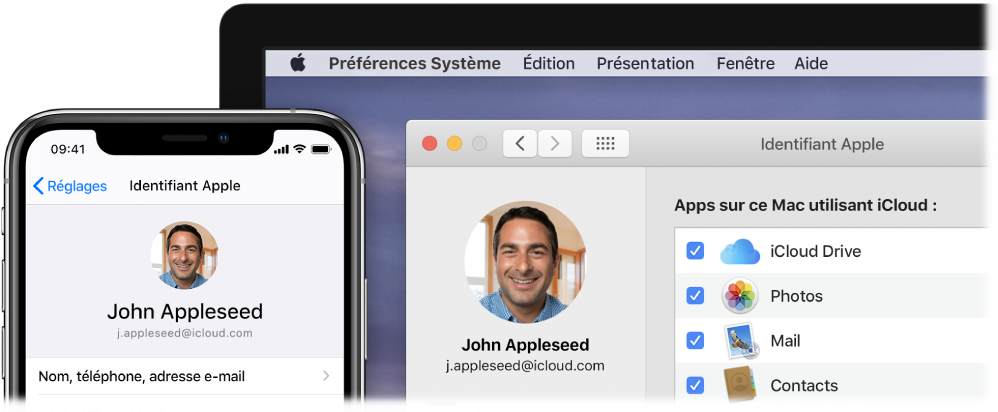Uncheck the Photos checkbox
998x412 pixels.
click(695, 295)
